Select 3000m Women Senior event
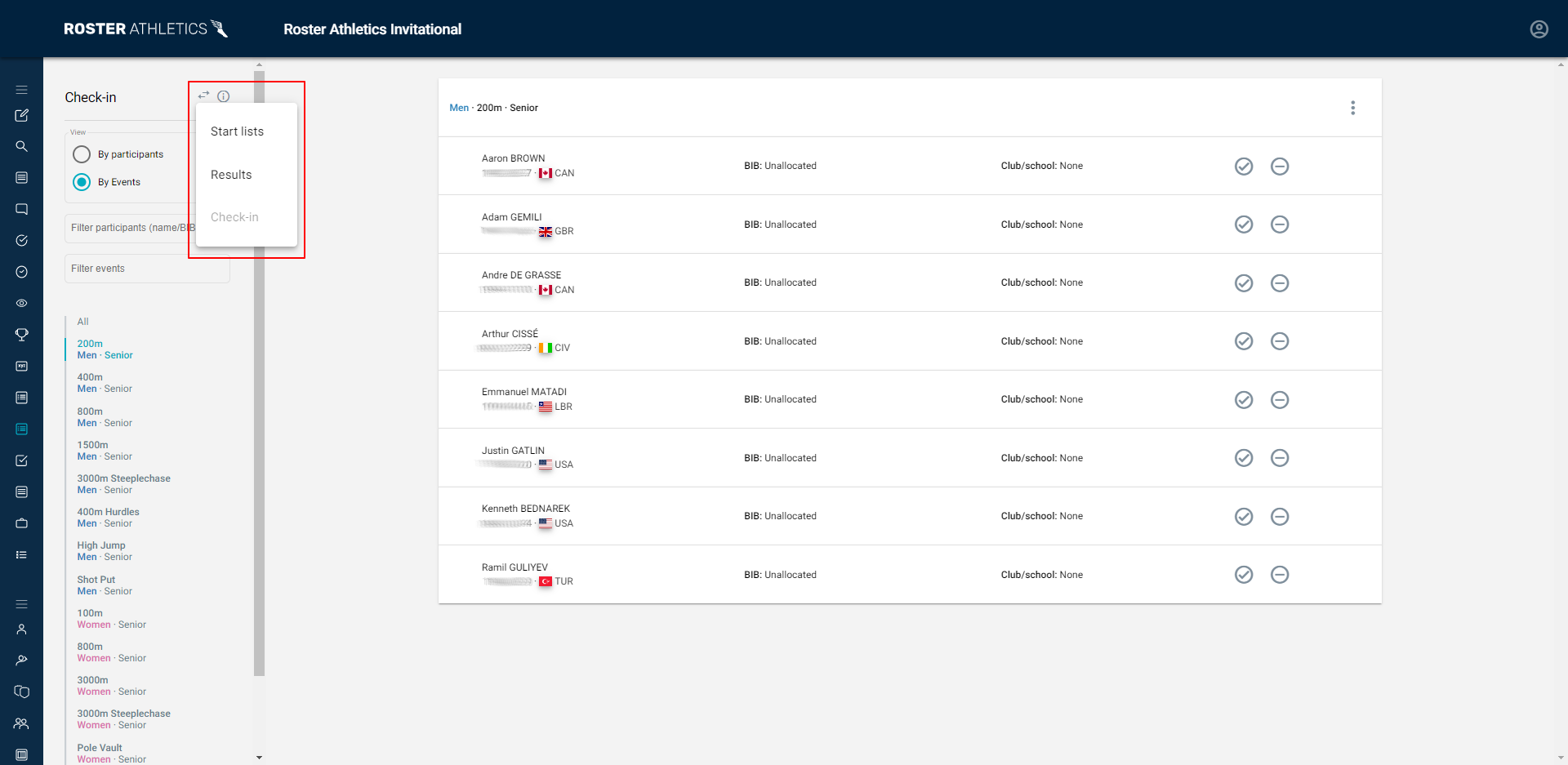This screenshot has width=1568, height=765. pos(112,686)
